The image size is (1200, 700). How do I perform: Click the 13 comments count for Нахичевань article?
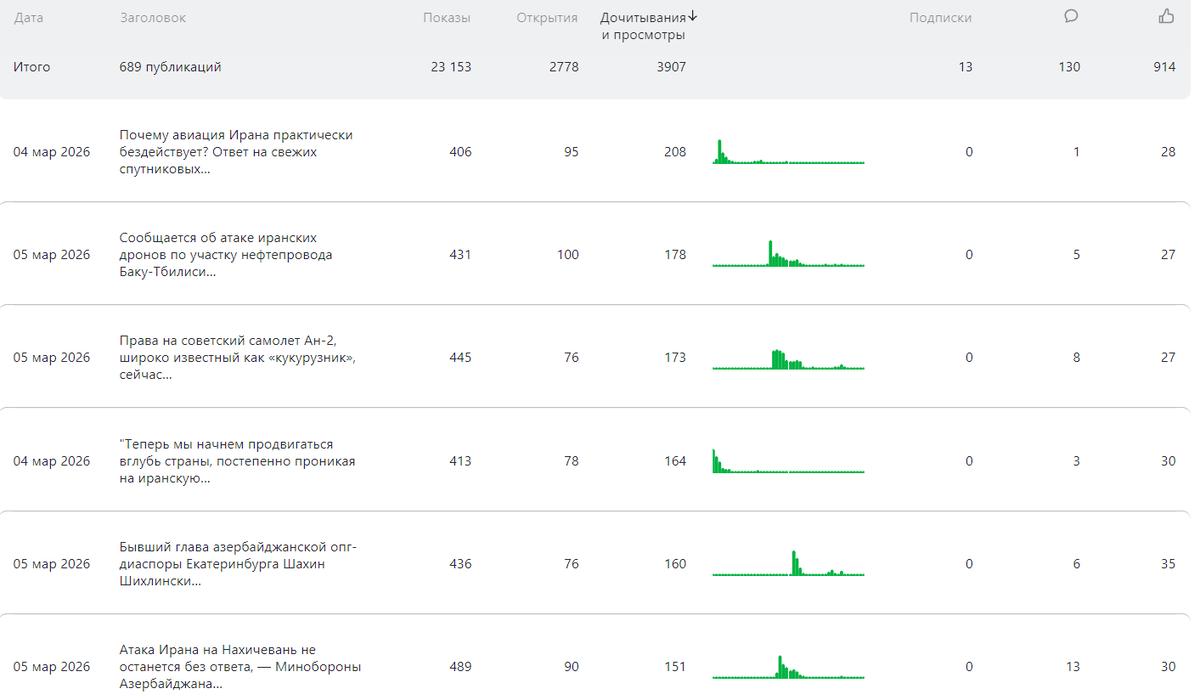pos(1073,667)
